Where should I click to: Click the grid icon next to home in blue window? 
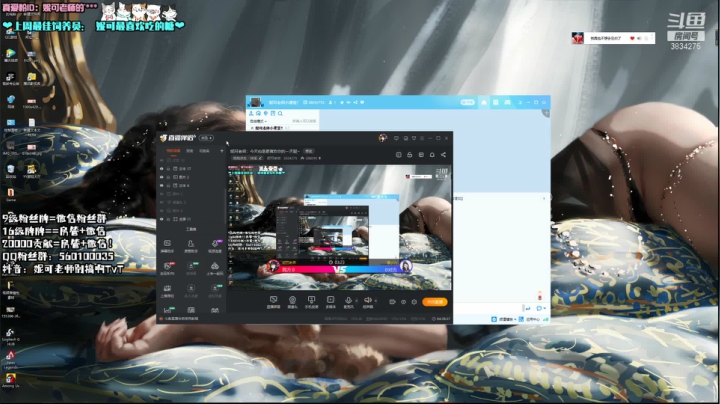pyautogui.click(x=495, y=102)
